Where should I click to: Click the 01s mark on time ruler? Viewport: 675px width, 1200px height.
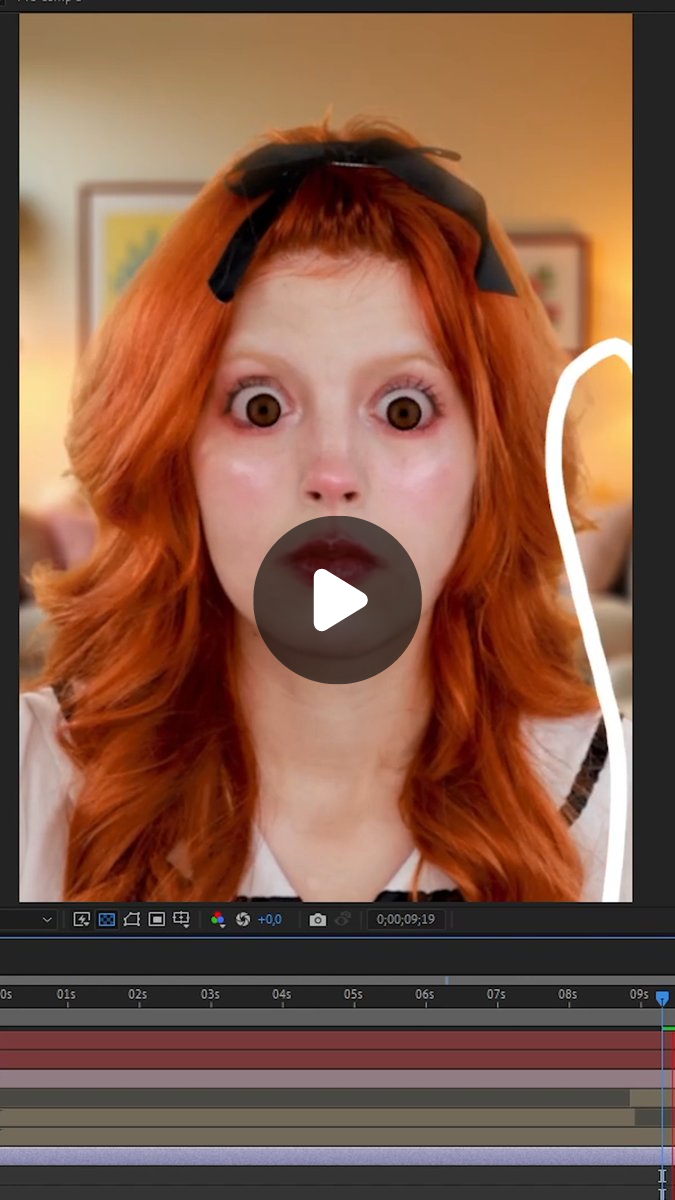coord(66,995)
